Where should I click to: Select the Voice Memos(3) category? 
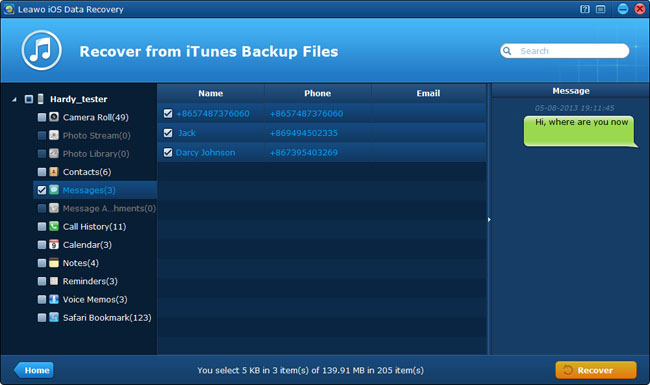point(95,300)
